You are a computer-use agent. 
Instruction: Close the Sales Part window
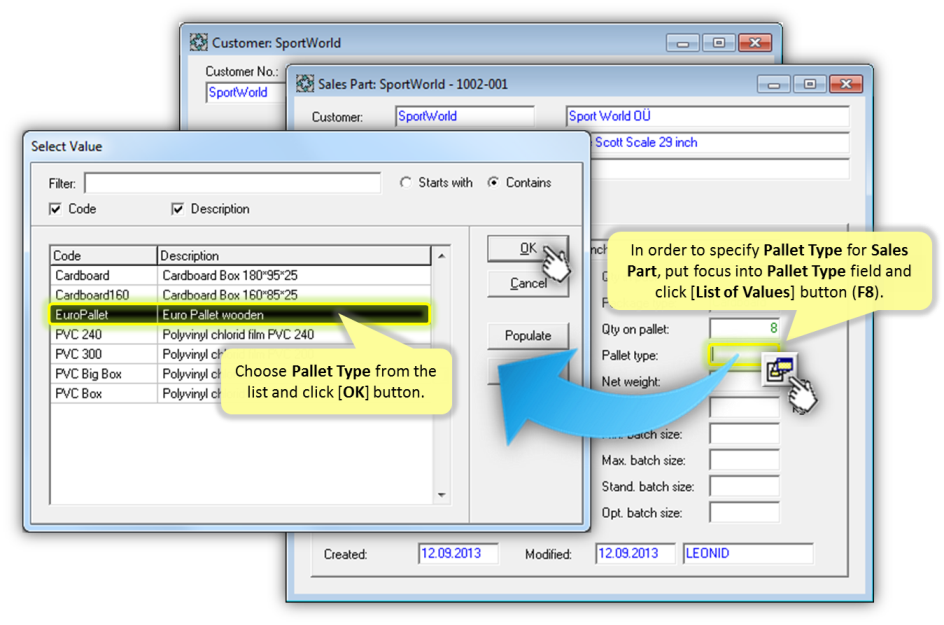pos(846,84)
